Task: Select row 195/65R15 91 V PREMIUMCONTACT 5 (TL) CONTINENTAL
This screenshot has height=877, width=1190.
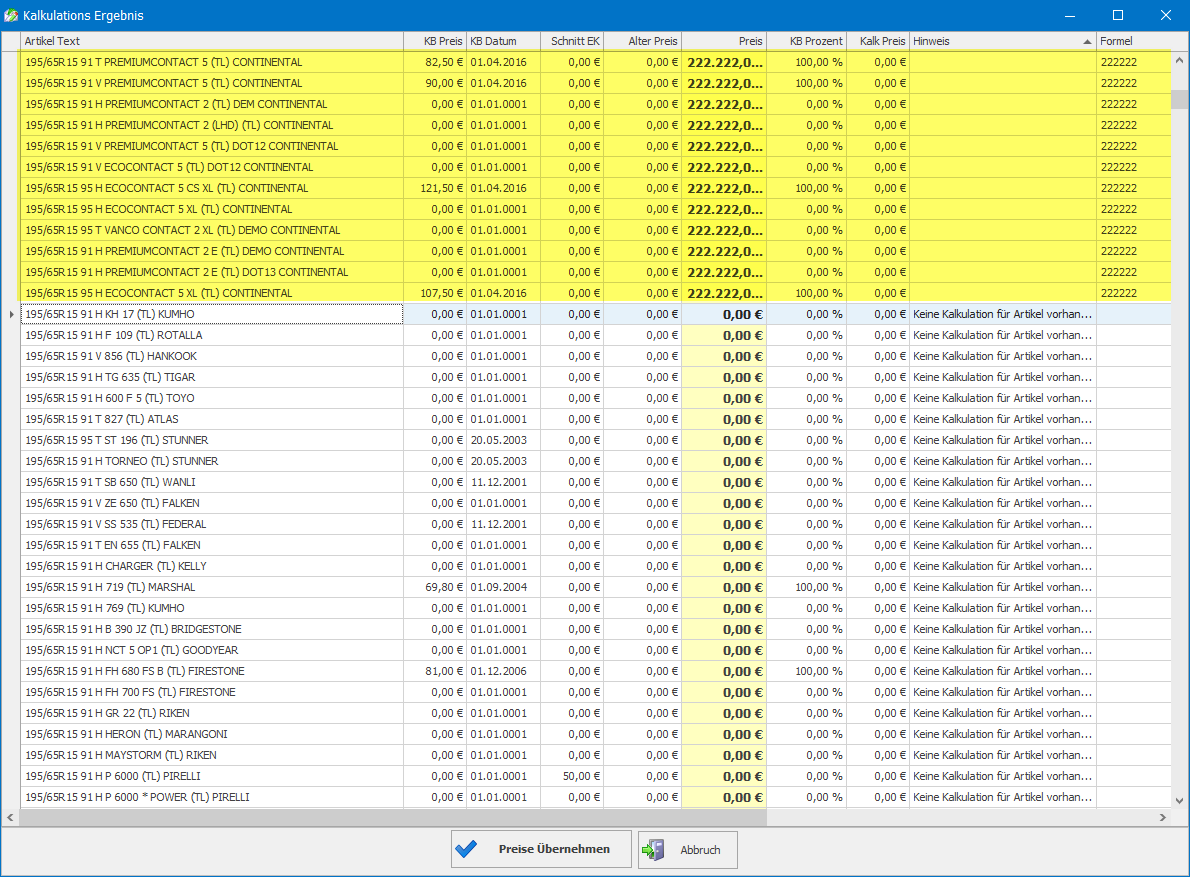Action: click(x=596, y=83)
